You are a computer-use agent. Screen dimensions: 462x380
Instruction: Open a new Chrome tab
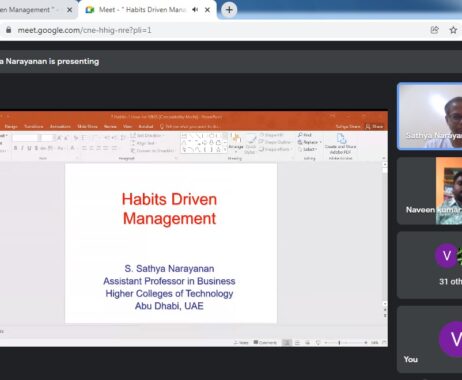[x=229, y=10]
